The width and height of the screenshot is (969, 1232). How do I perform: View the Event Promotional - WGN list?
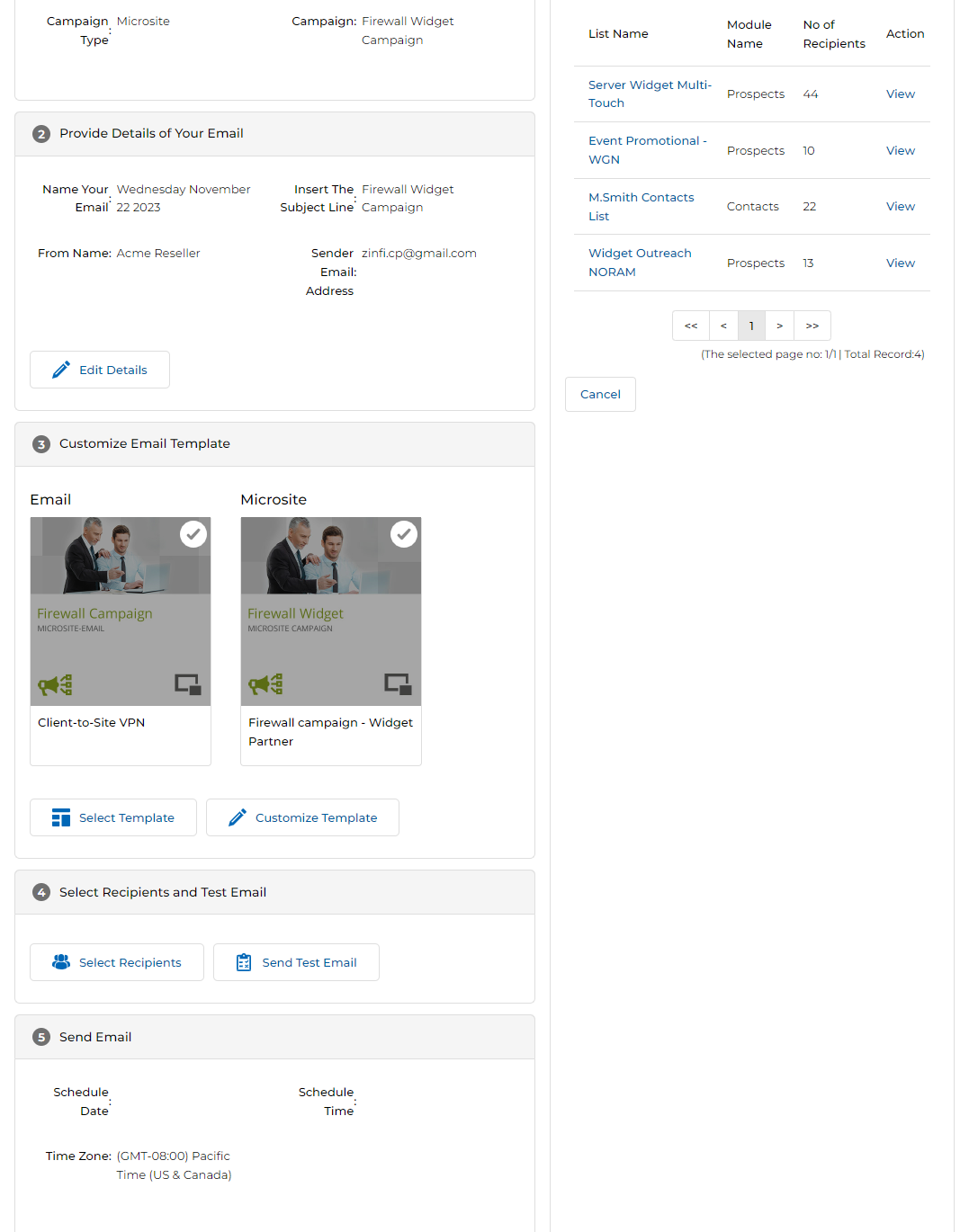901,150
